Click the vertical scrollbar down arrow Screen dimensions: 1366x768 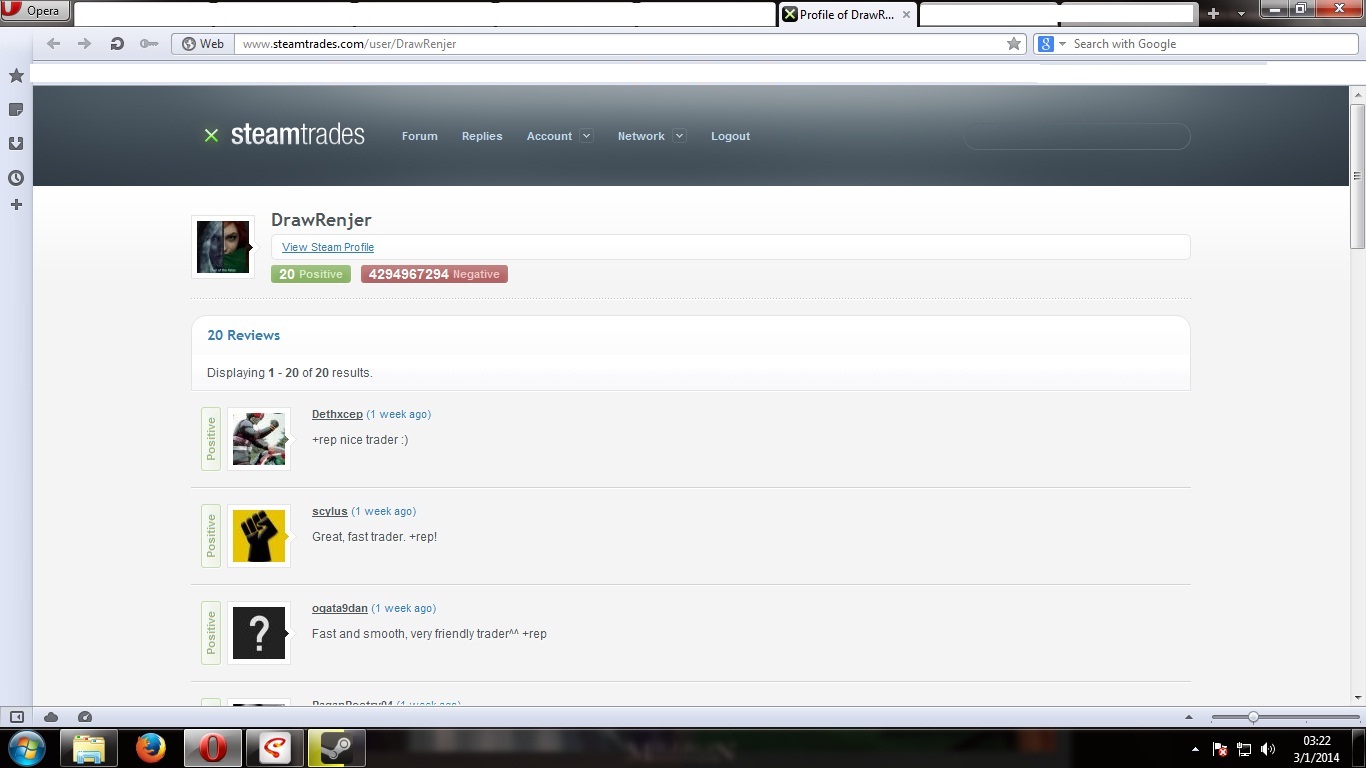tap(1357, 697)
